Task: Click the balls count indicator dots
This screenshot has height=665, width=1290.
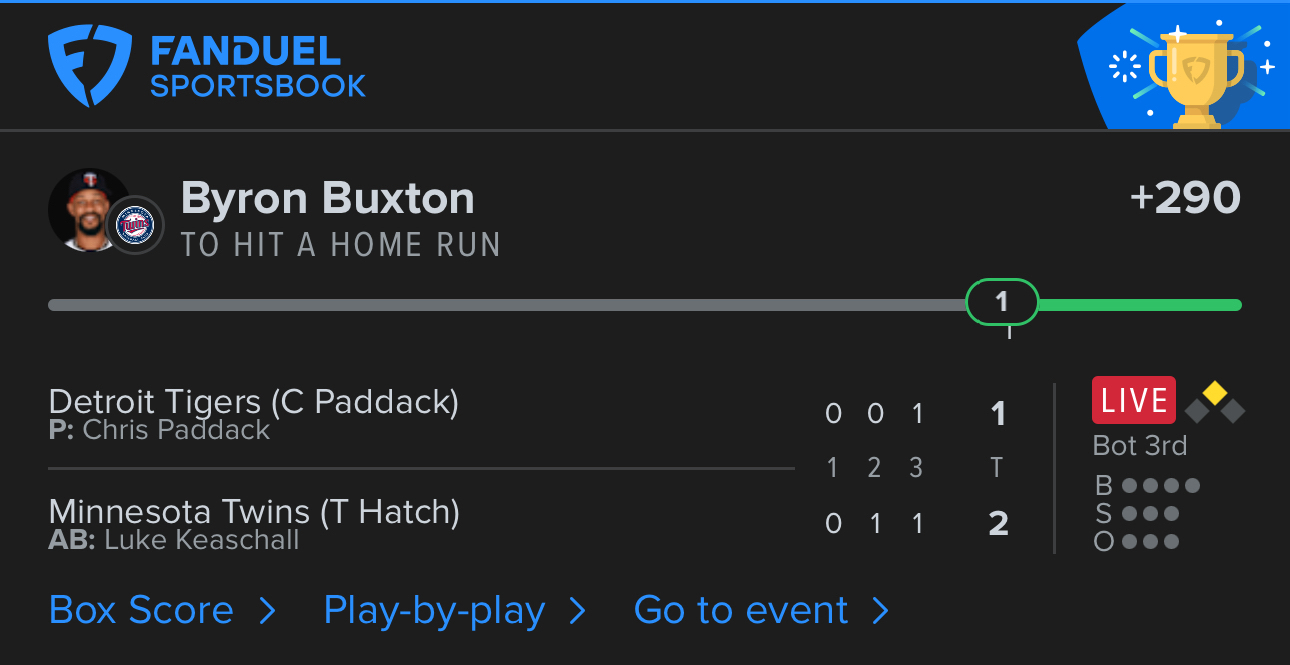Action: pos(1160,486)
